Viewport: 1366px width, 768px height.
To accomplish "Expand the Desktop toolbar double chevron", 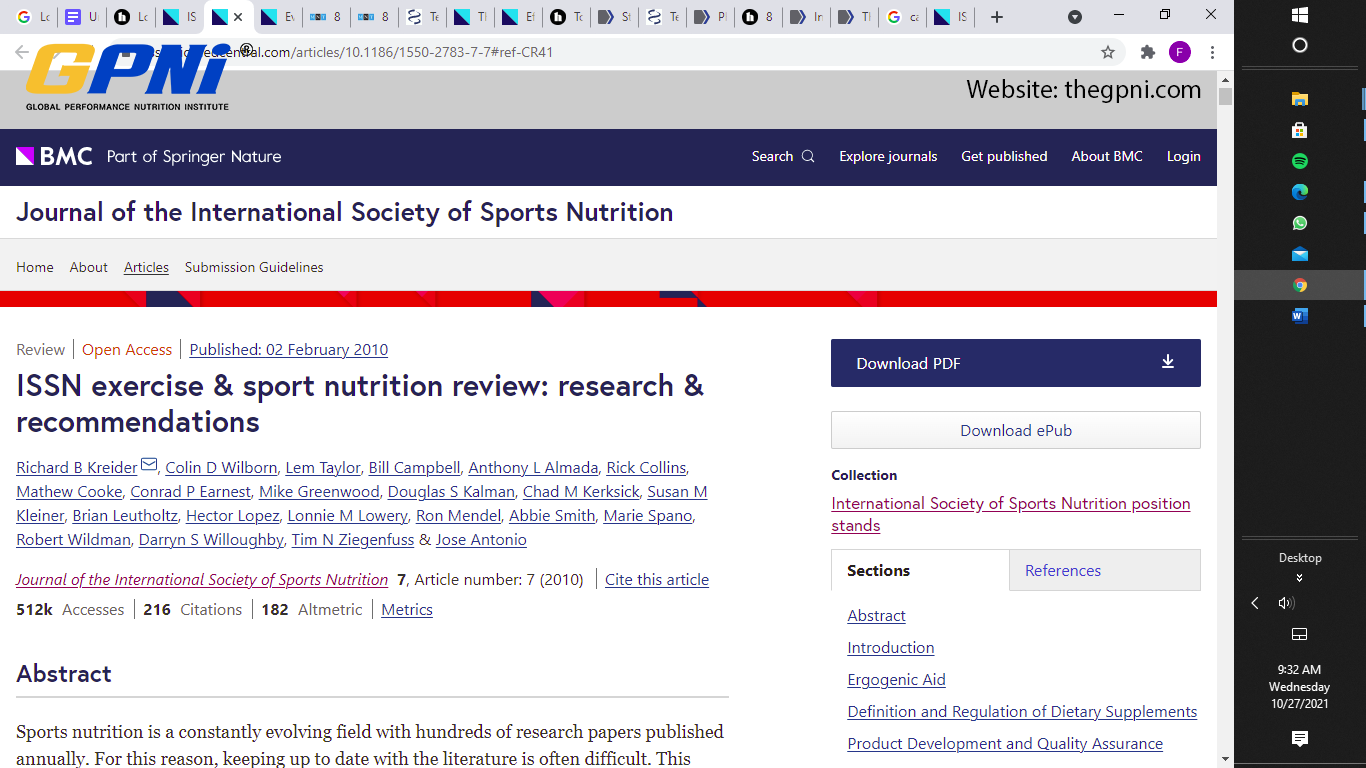I will pyautogui.click(x=1299, y=578).
